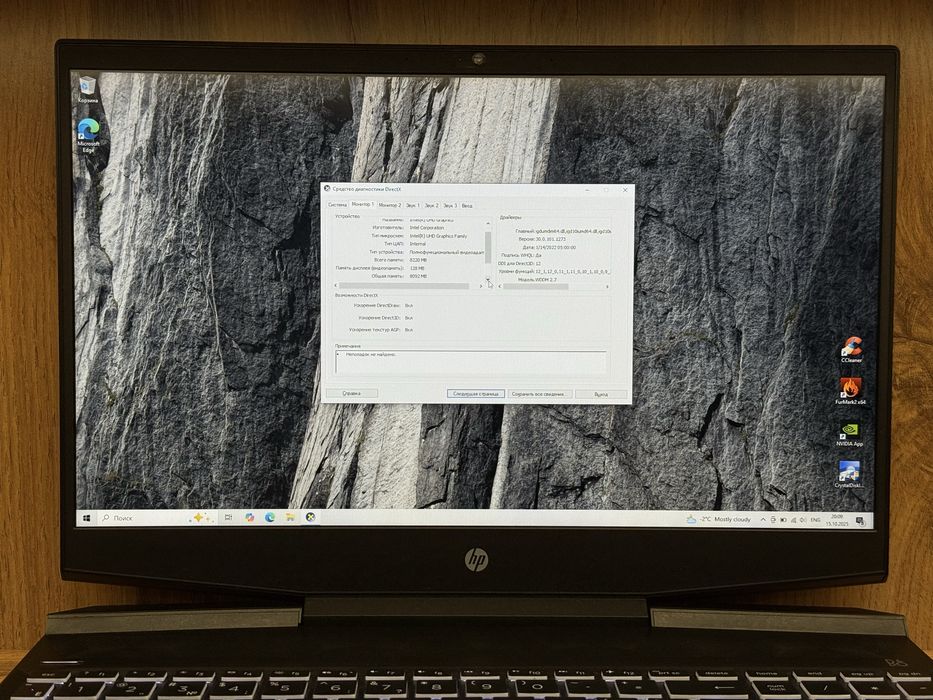Image resolution: width=933 pixels, height=700 pixels.
Task: Click the device list scroll-up arrow
Action: [488, 223]
